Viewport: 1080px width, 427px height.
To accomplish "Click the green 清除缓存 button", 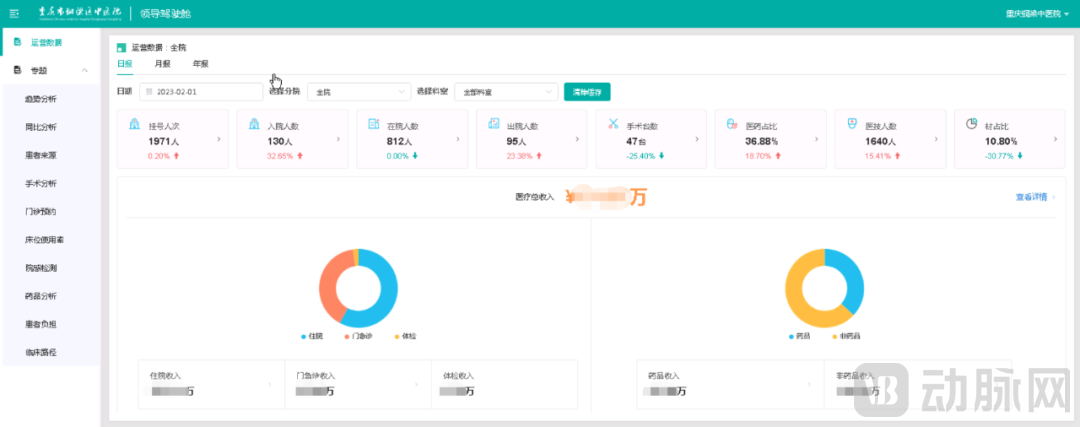I will point(587,92).
